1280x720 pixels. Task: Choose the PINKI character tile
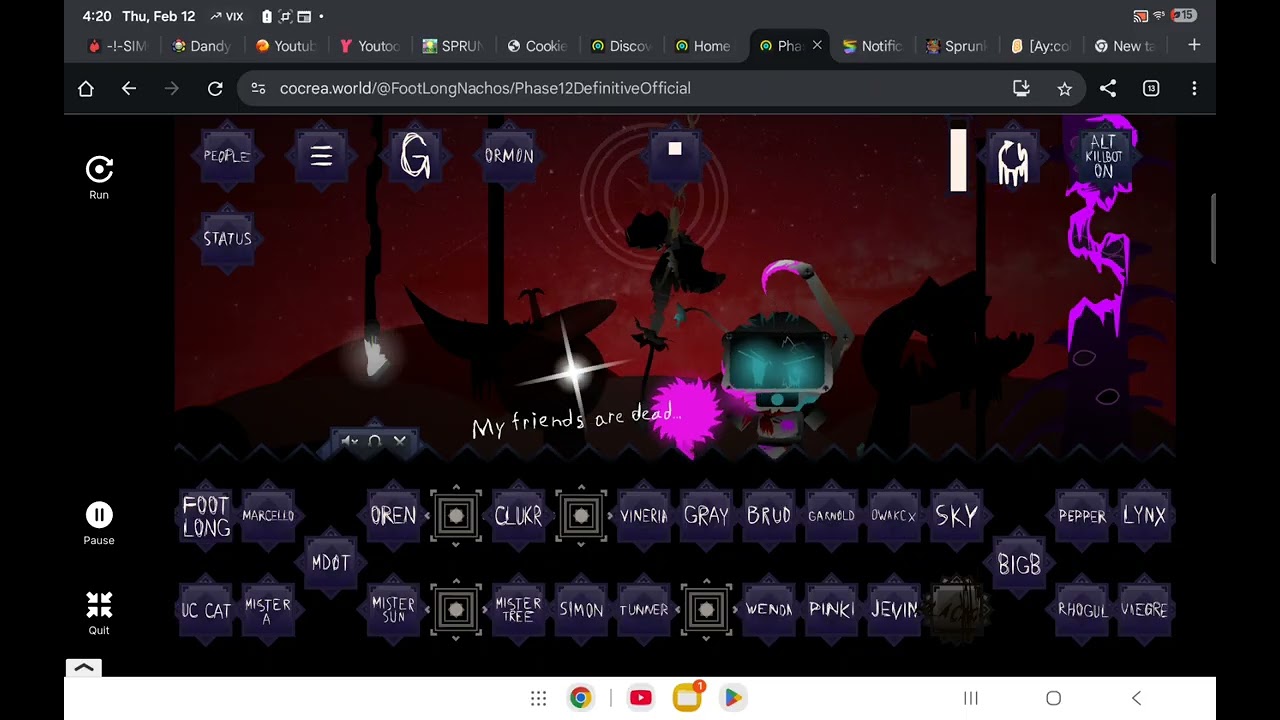coord(831,610)
